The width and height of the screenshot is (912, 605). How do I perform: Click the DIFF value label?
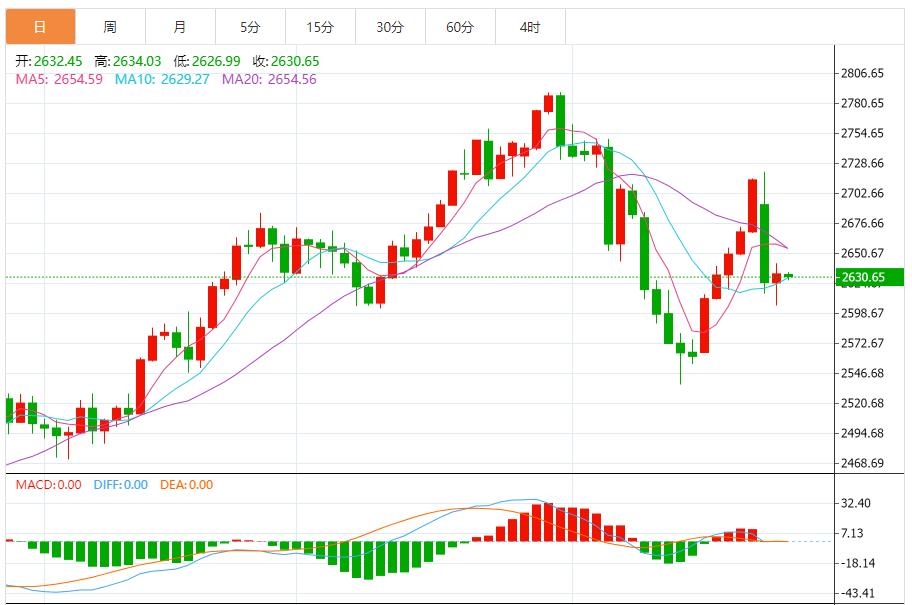click(120, 485)
